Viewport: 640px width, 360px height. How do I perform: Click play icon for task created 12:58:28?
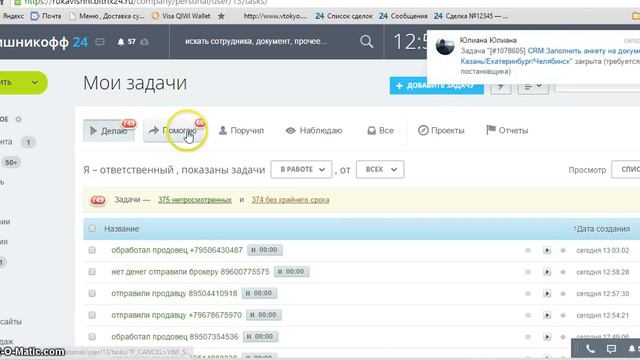(547, 272)
